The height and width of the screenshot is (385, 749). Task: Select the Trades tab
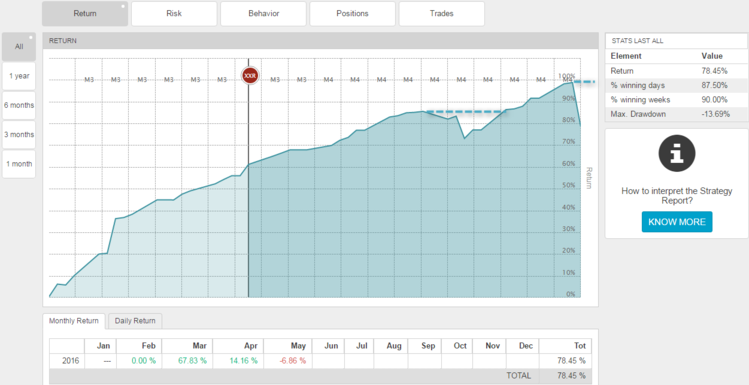[441, 13]
